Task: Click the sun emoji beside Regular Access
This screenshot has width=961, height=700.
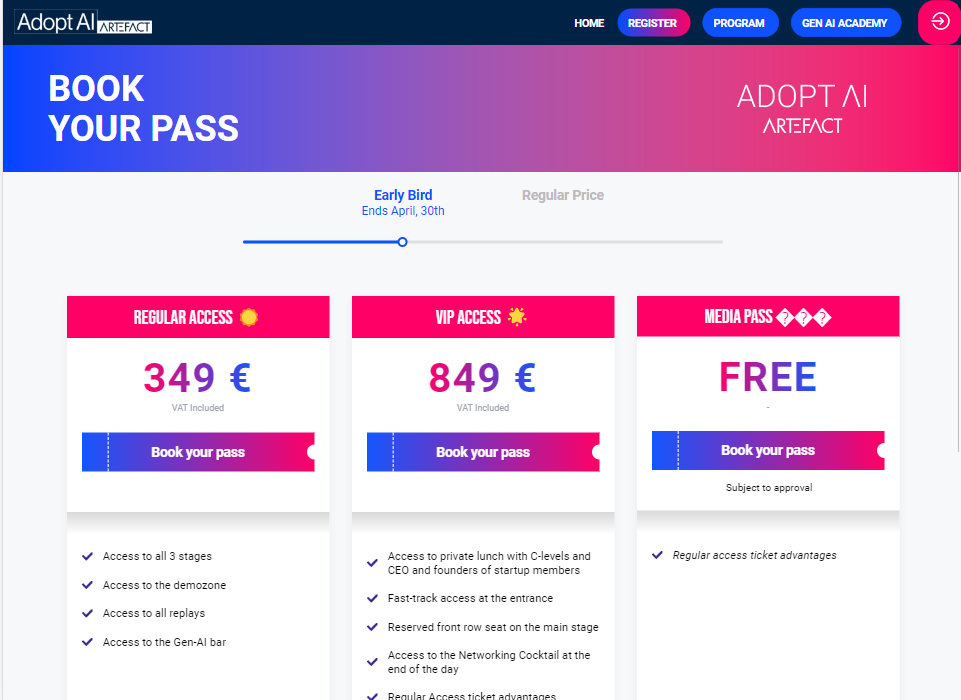Action: 249,317
